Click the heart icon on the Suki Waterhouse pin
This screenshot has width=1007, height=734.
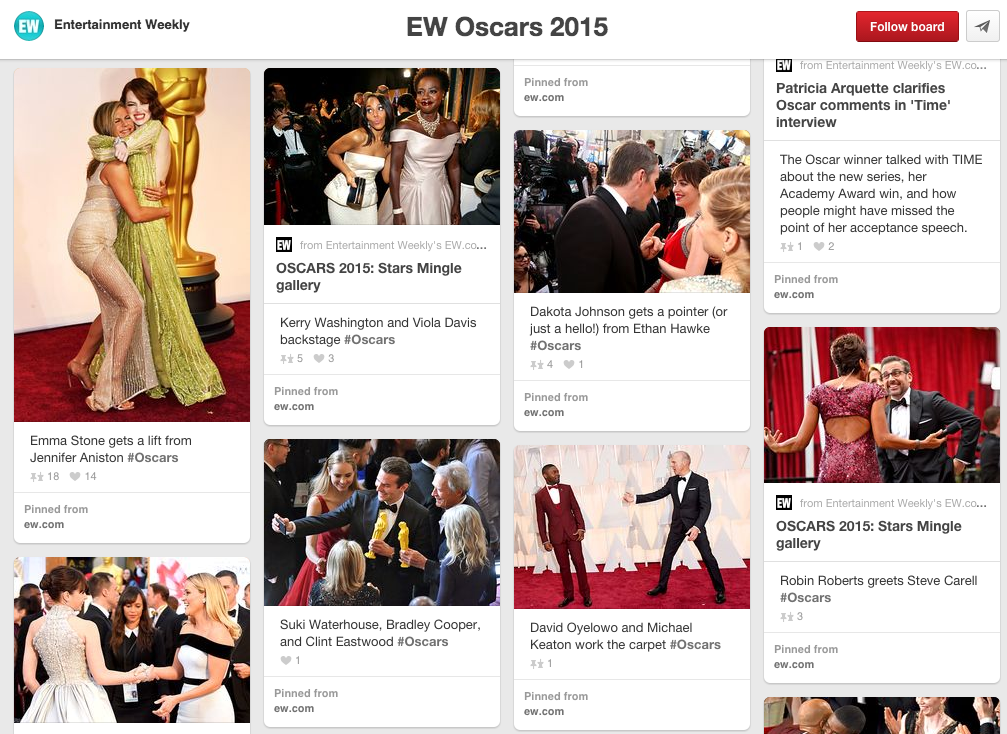(286, 660)
